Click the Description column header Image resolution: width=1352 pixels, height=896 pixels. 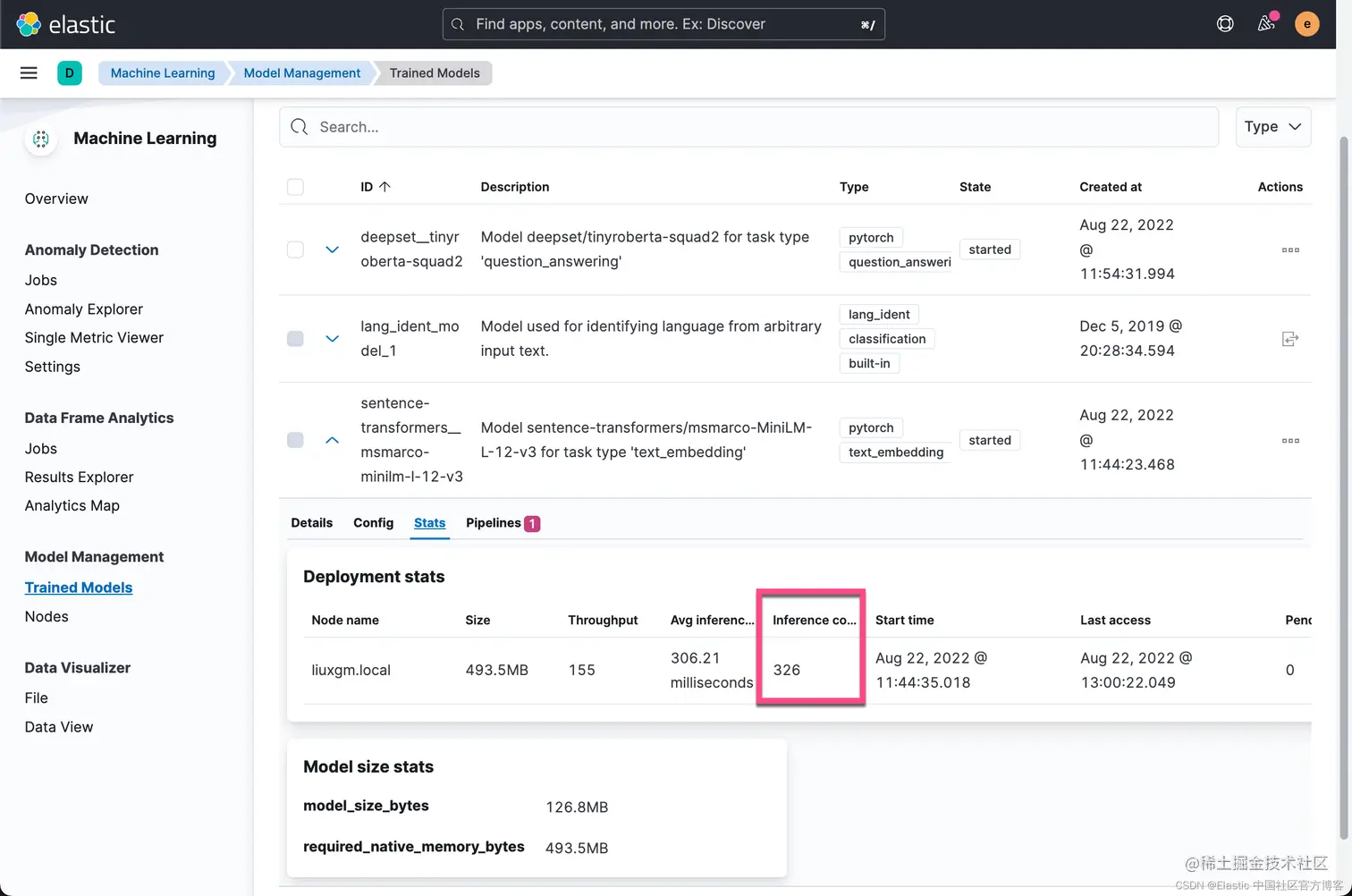515,187
